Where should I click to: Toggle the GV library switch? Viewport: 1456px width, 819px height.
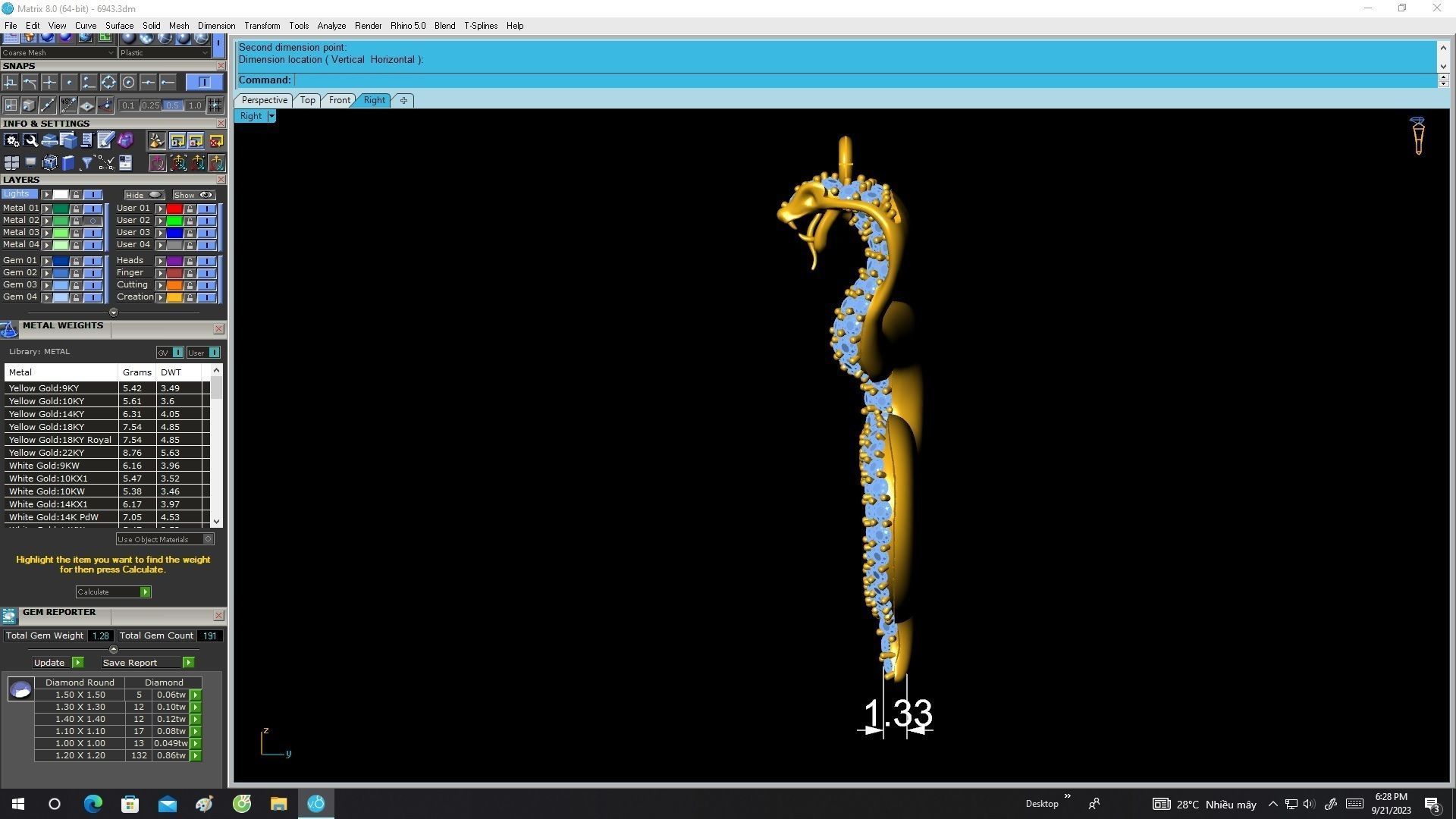coord(177,353)
